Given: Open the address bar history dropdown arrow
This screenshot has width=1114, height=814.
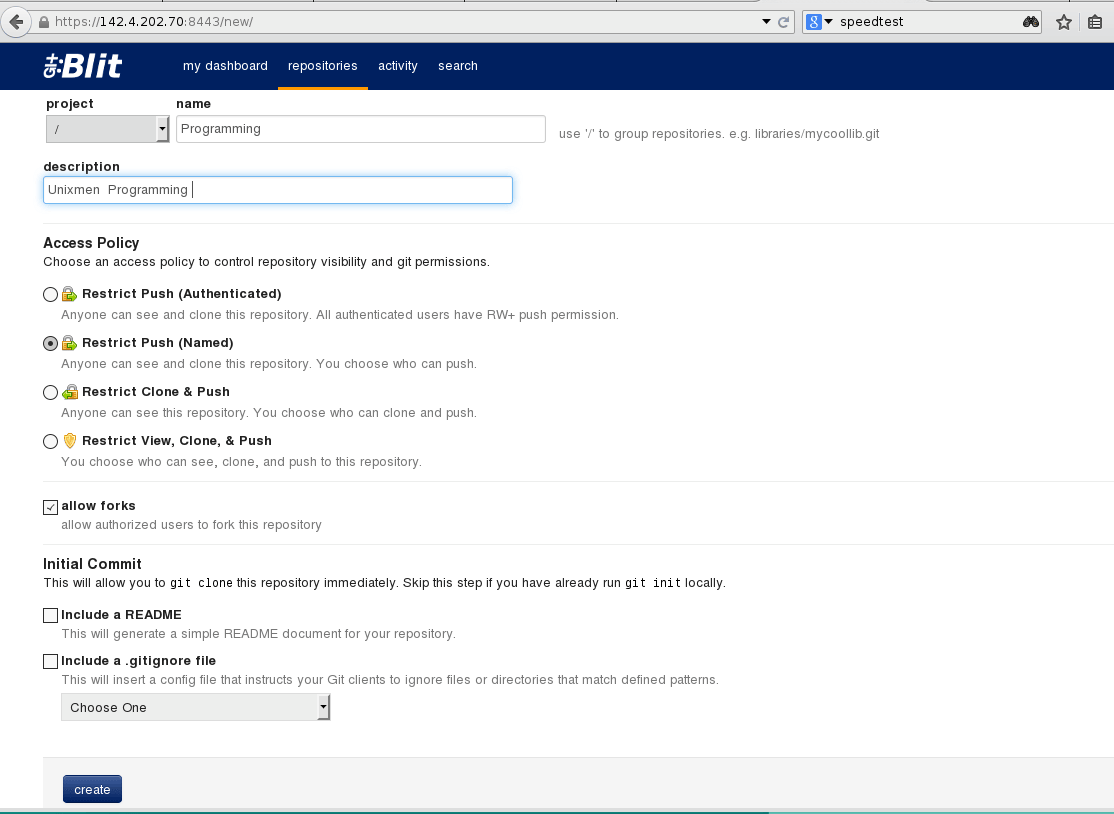Looking at the screenshot, I should point(766,21).
